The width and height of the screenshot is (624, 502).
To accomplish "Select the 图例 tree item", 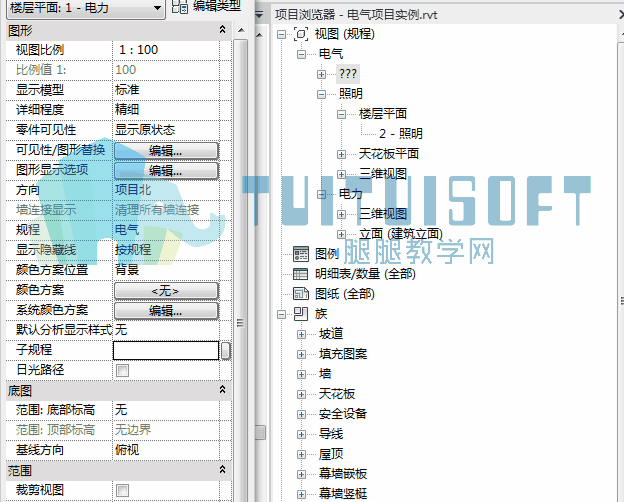I will pyautogui.click(x=327, y=254).
